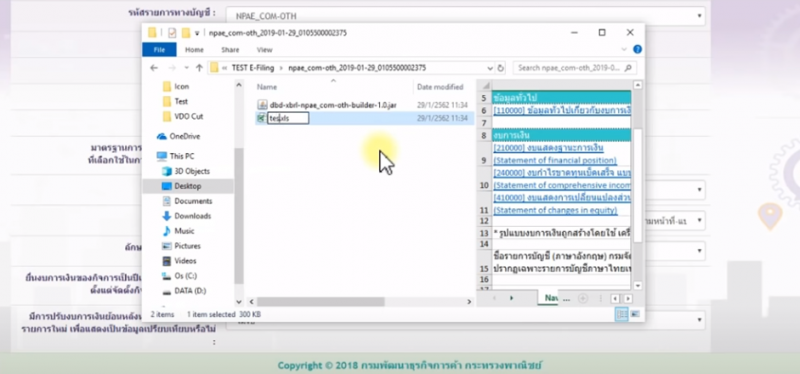This screenshot has width=800, height=374.
Task: Select the Icon folder in navigation pane
Action: pyautogui.click(x=181, y=86)
